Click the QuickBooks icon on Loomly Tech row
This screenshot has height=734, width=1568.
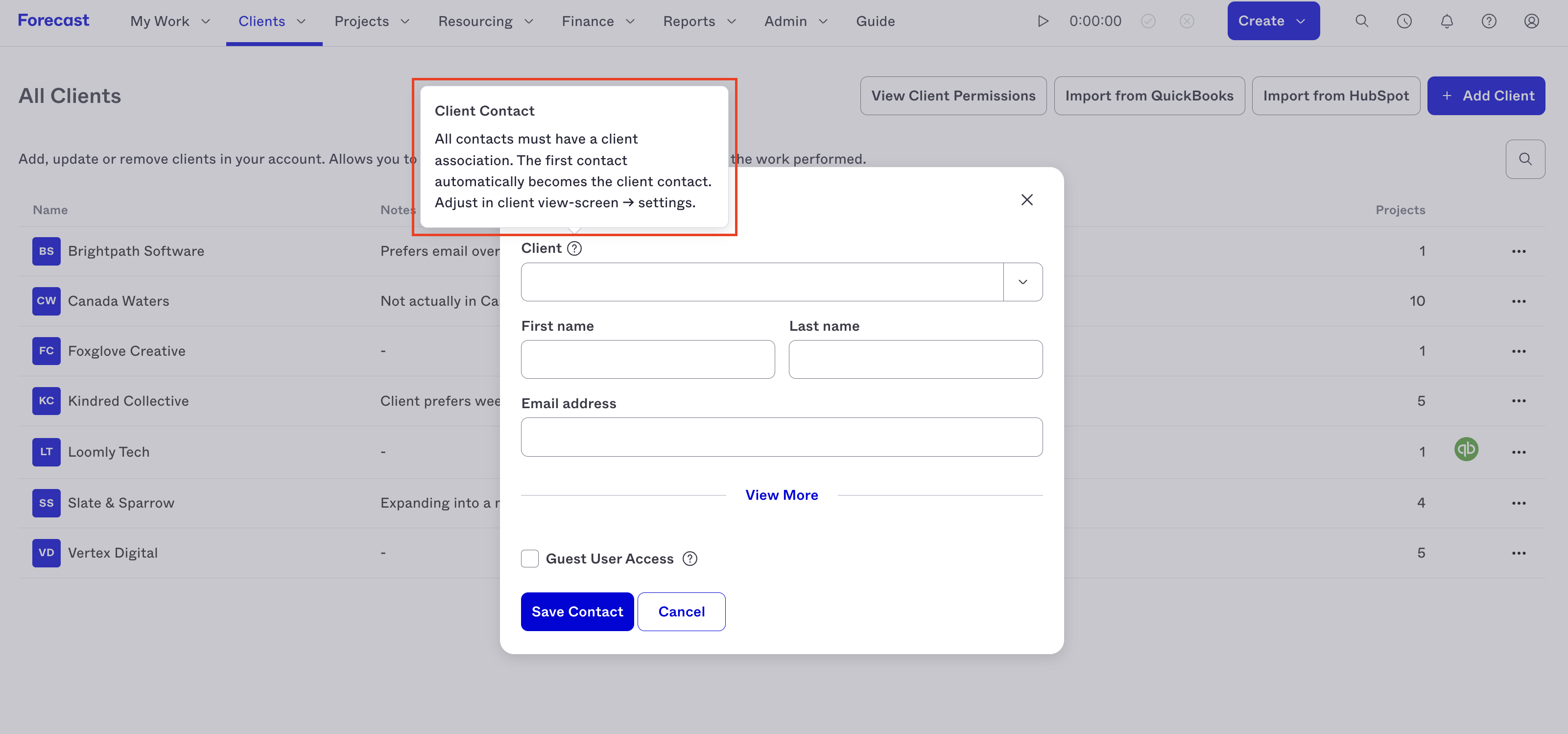[x=1466, y=449]
